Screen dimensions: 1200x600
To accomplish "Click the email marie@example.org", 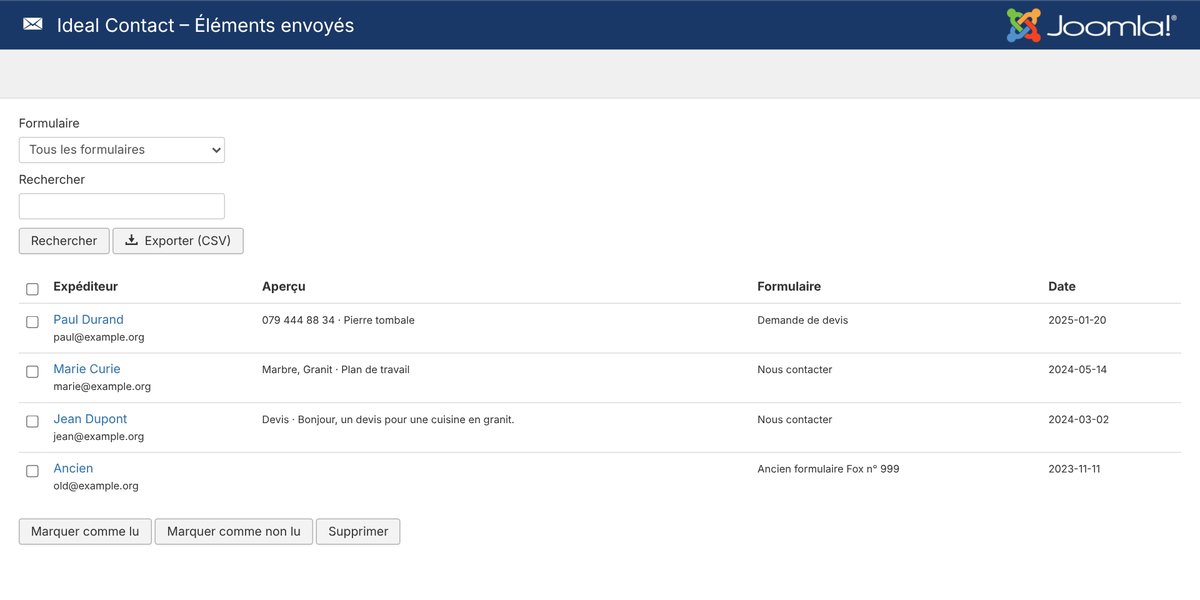I will point(102,387).
